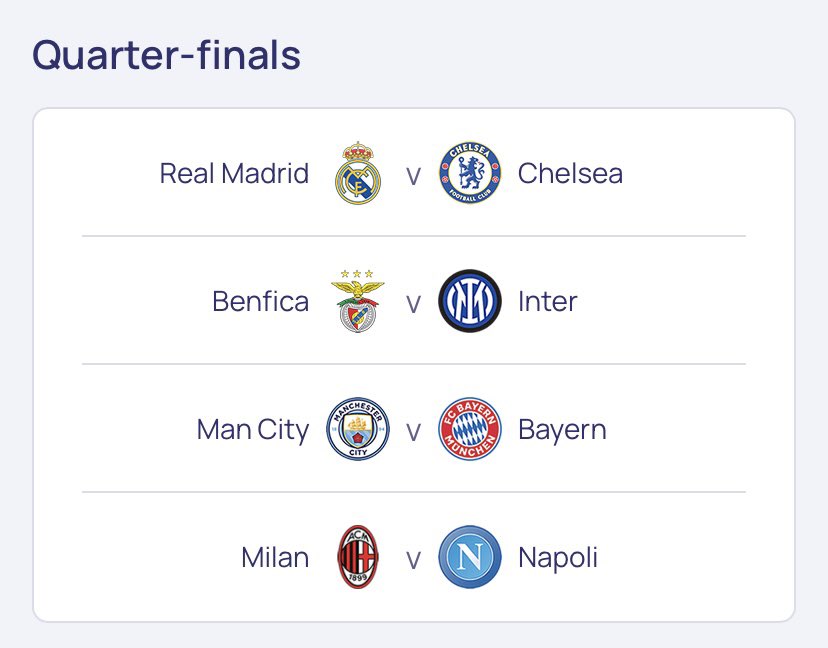This screenshot has height=648, width=828.
Task: Click the Inter circular logo
Action: (x=470, y=301)
